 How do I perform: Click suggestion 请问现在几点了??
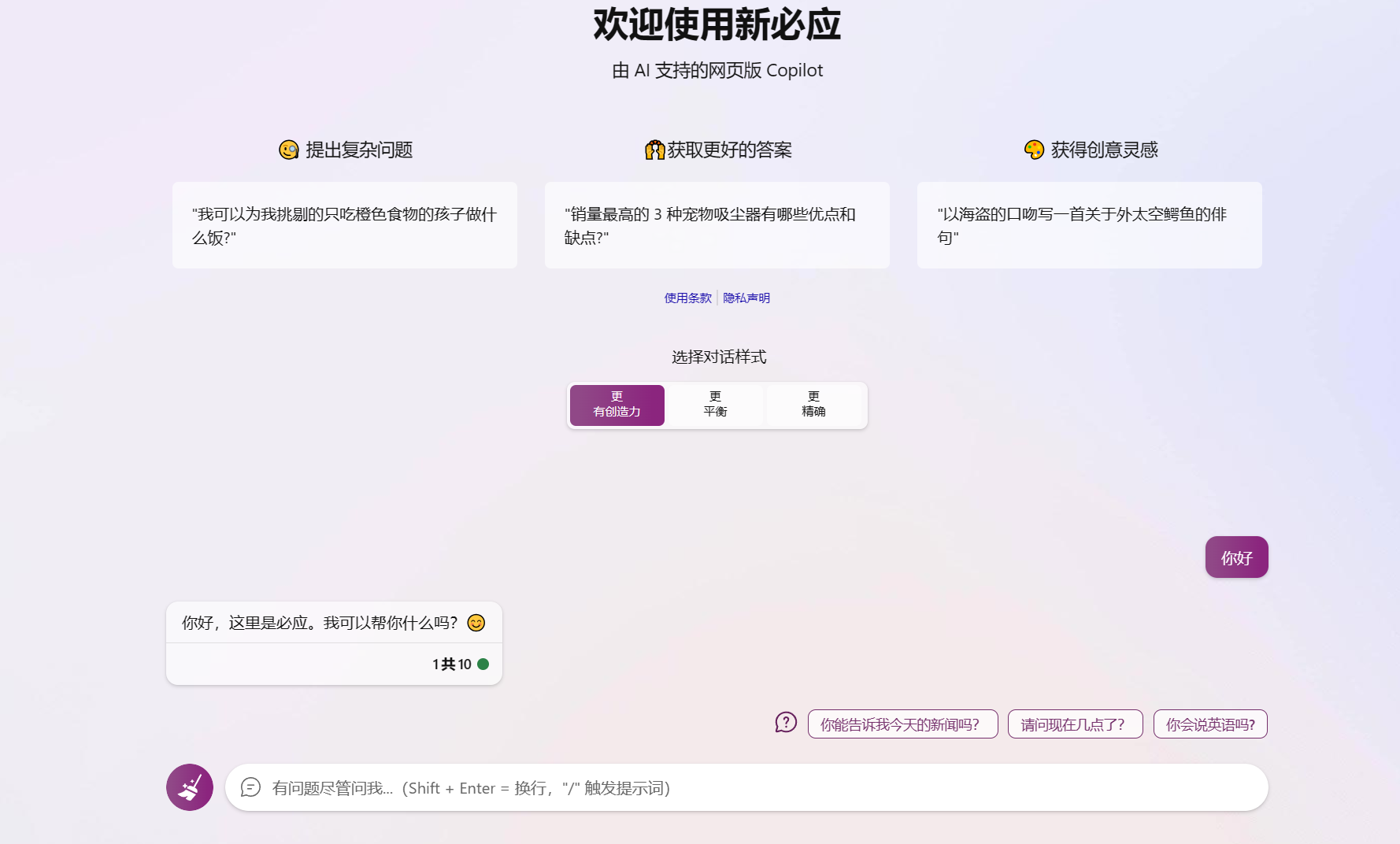point(1075,724)
